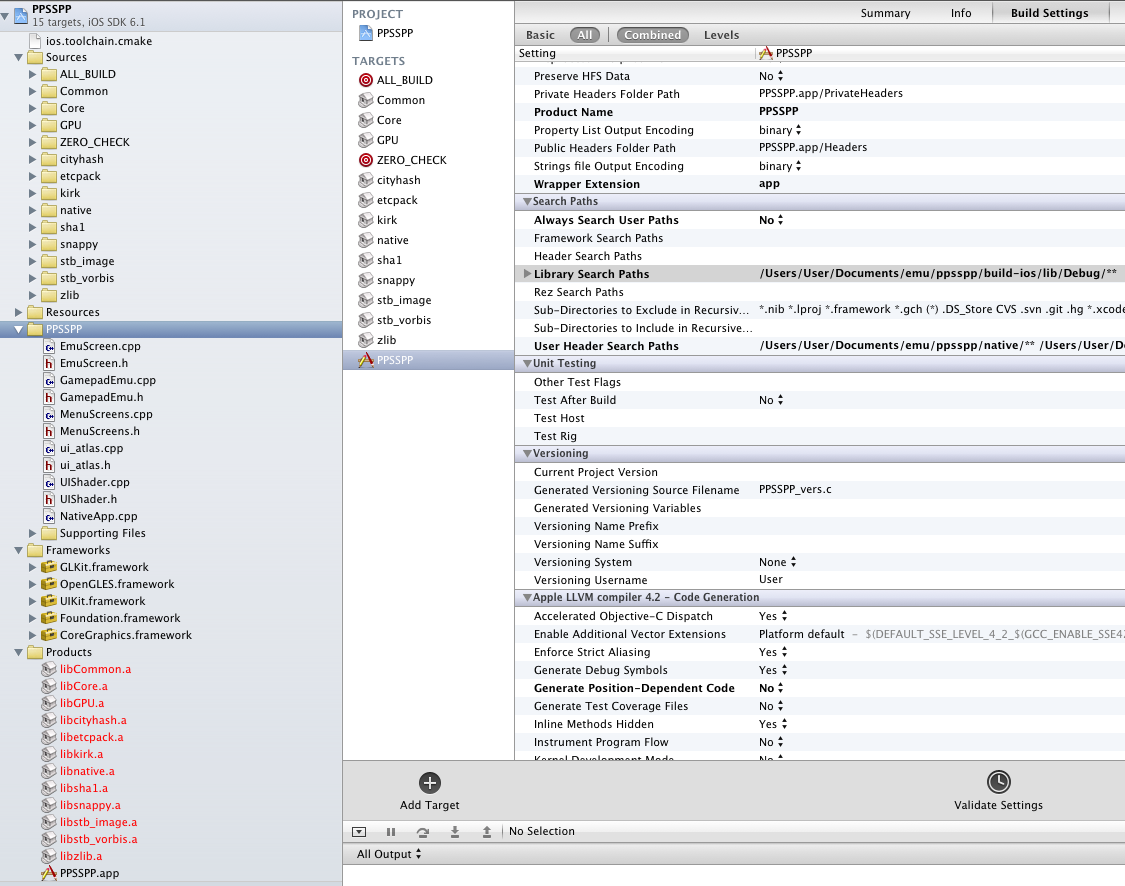Click the Add Target plus icon
Screen dimensions: 1125x886
430,783
